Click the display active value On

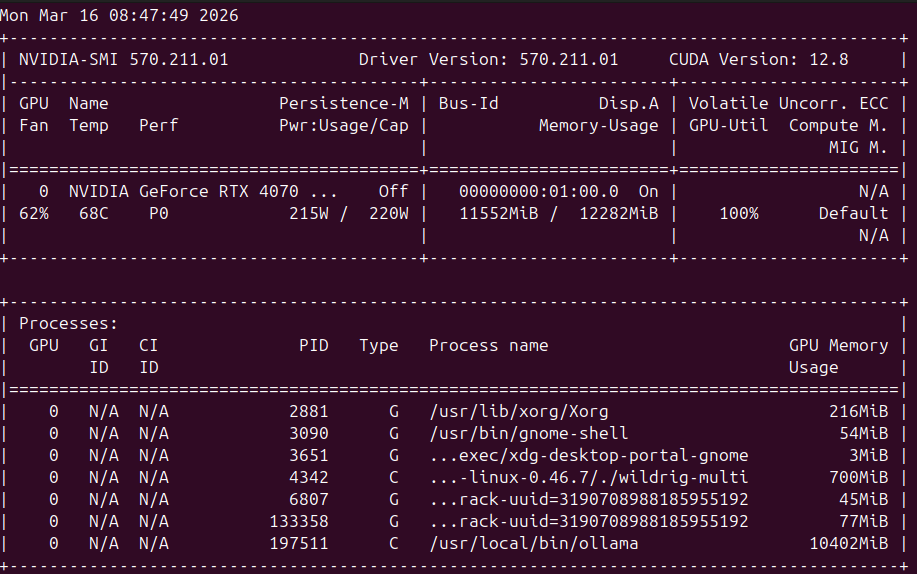[649, 192]
